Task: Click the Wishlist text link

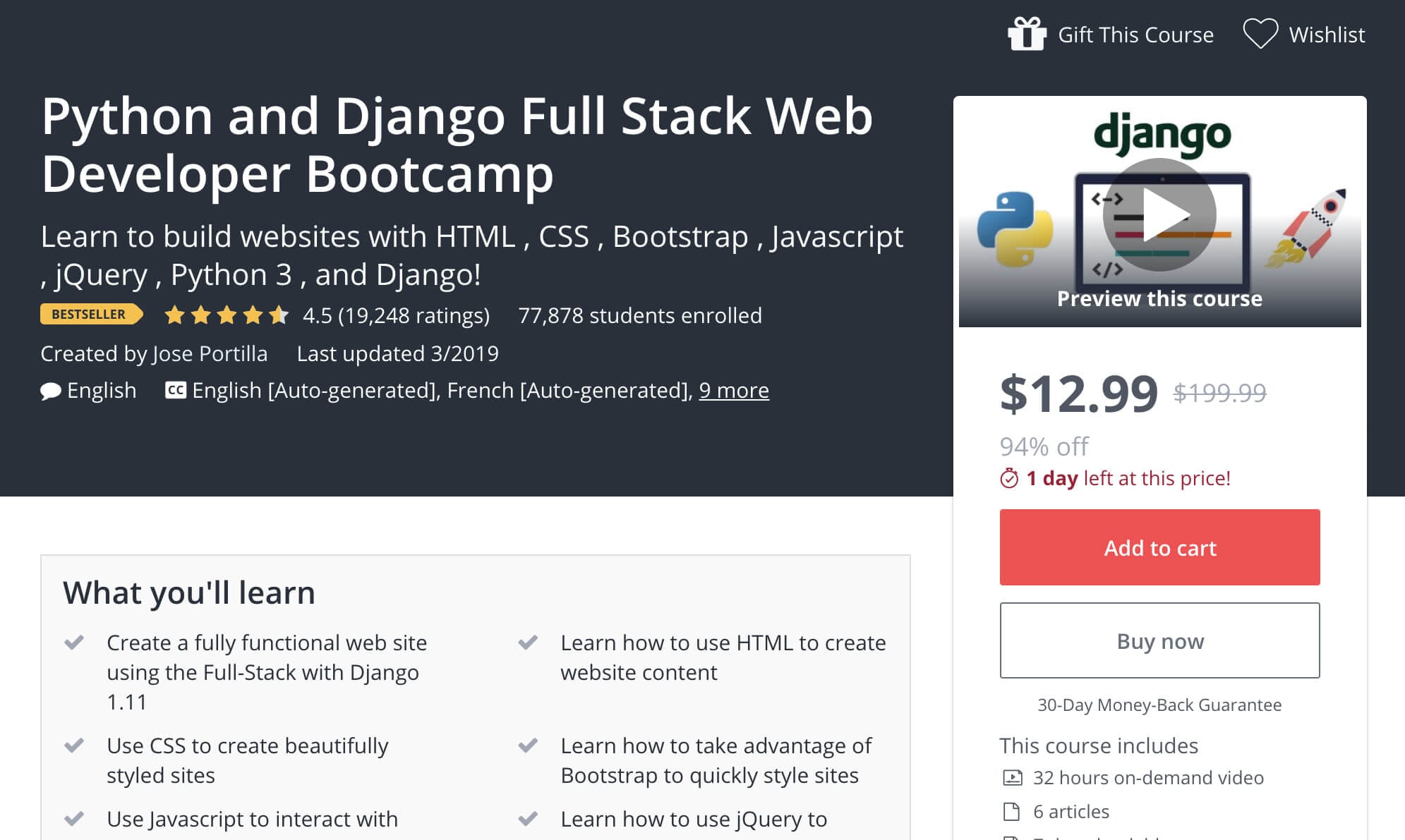Action: pos(1327,35)
